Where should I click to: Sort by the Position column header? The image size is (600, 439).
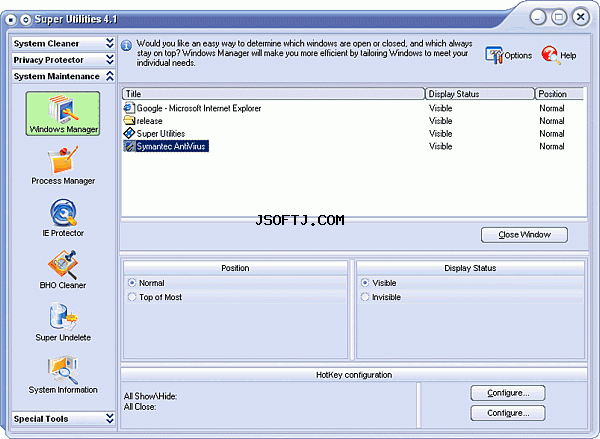pyautogui.click(x=559, y=94)
